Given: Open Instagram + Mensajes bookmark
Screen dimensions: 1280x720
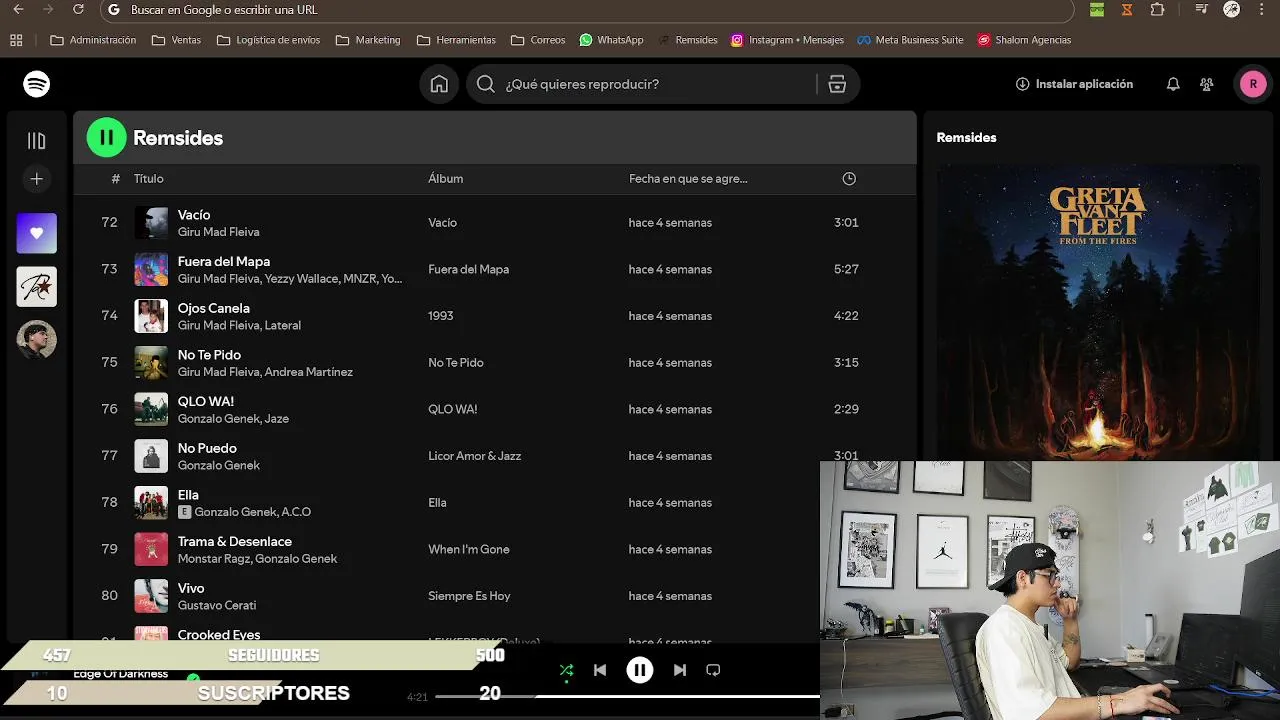Looking at the screenshot, I should click(787, 40).
